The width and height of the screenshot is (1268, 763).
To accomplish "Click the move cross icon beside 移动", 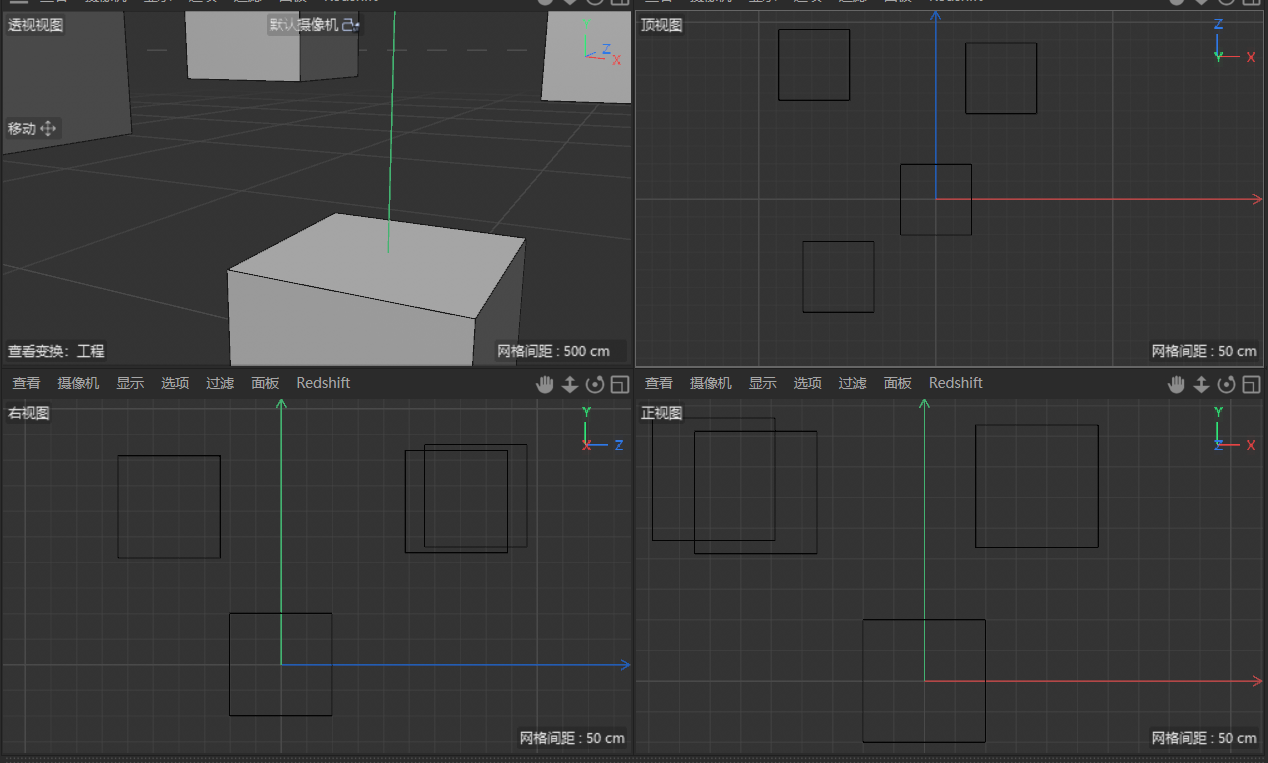I will (x=49, y=129).
